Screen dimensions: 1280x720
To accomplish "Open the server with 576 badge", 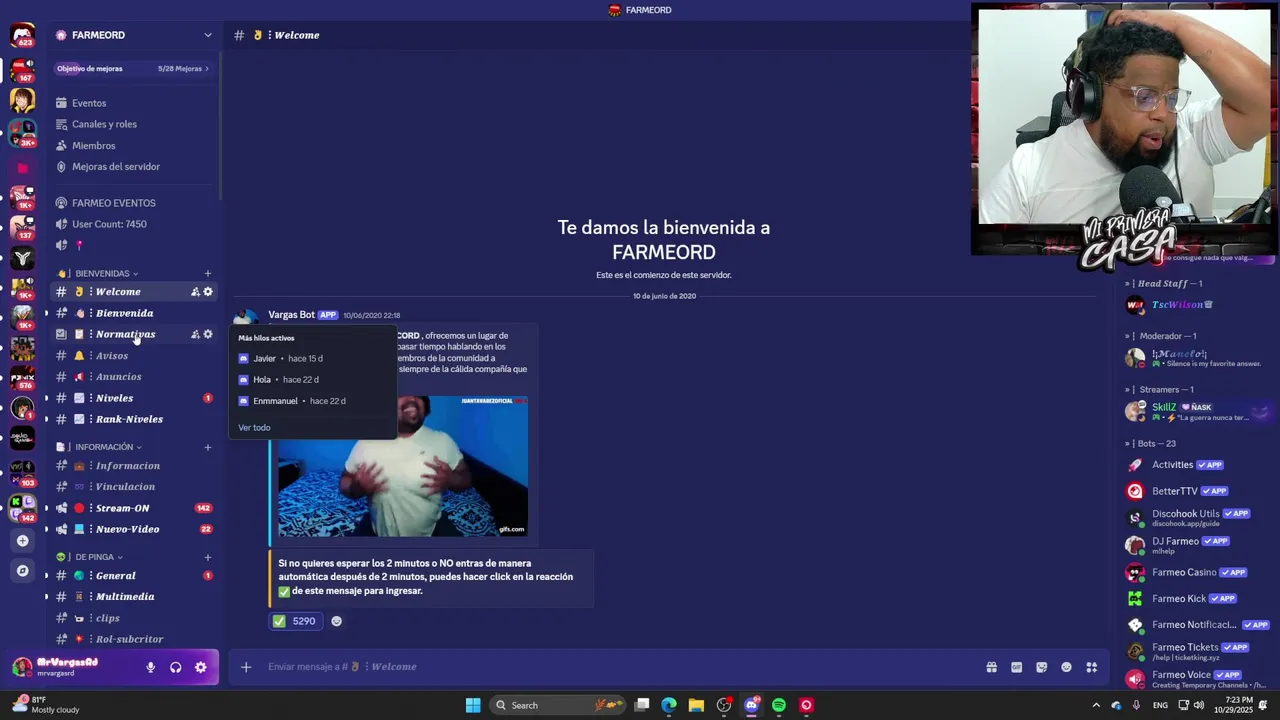I will coord(23,377).
